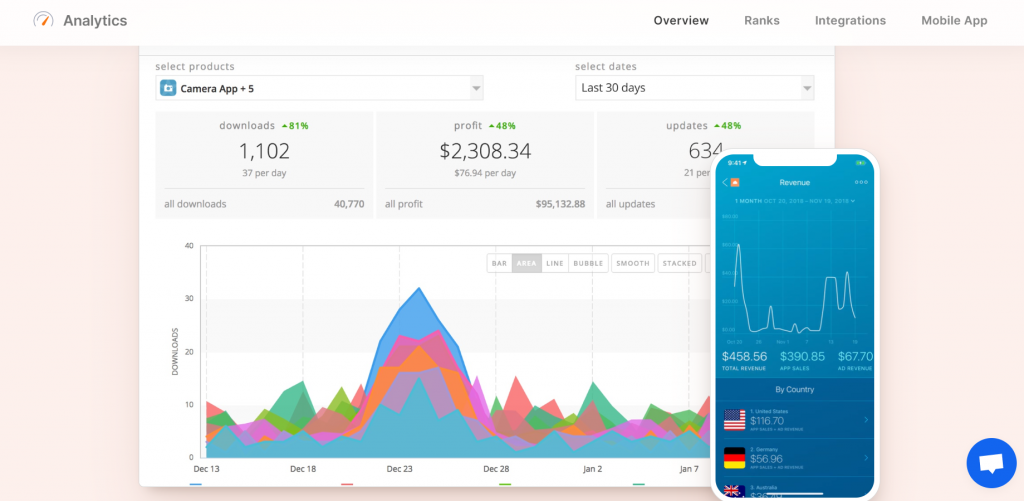The image size is (1024, 501).
Task: Tap the back arrow in the phone Revenue screen
Action: pos(724,183)
